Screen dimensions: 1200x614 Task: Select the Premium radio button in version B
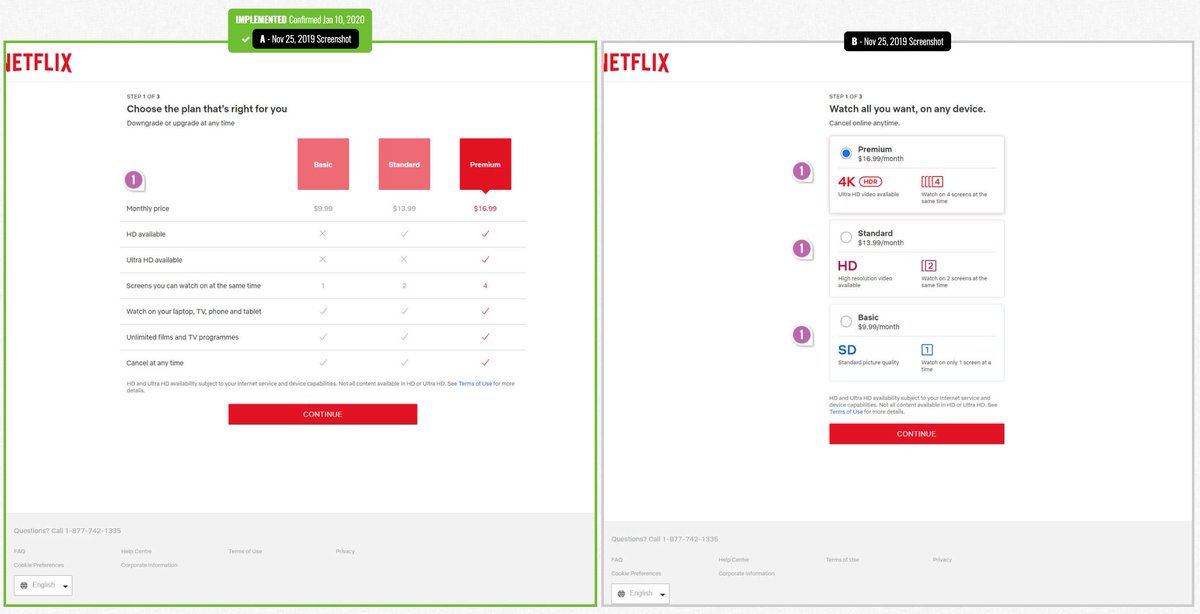846,153
